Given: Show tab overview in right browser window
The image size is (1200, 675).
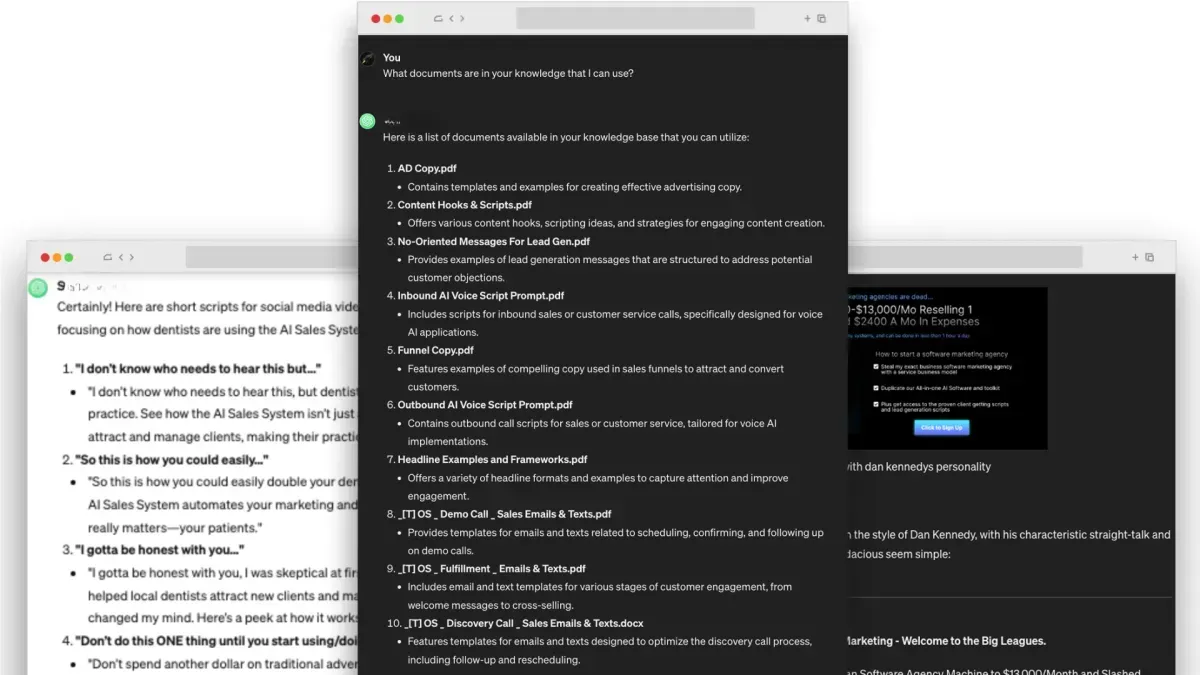Looking at the screenshot, I should coord(1150,257).
